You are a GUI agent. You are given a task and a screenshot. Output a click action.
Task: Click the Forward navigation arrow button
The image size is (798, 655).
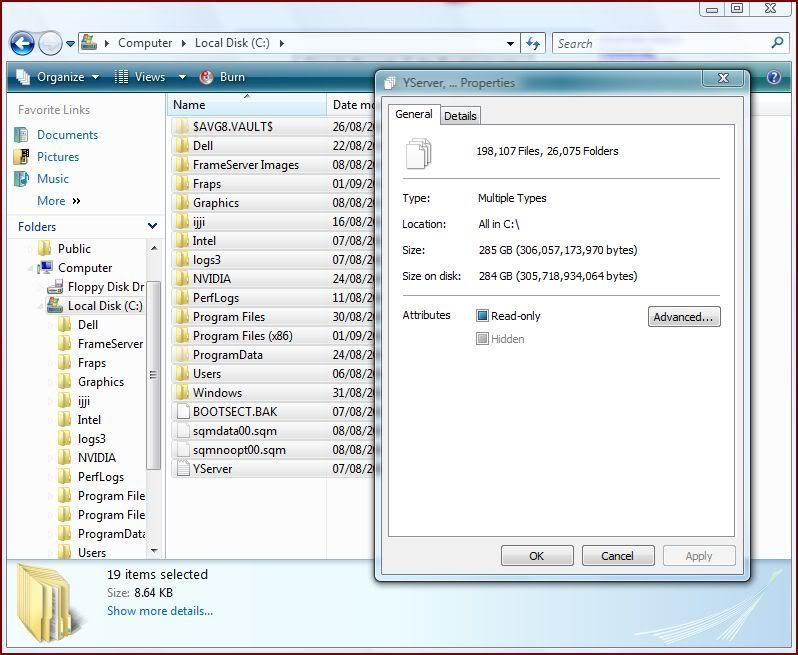[x=50, y=44]
